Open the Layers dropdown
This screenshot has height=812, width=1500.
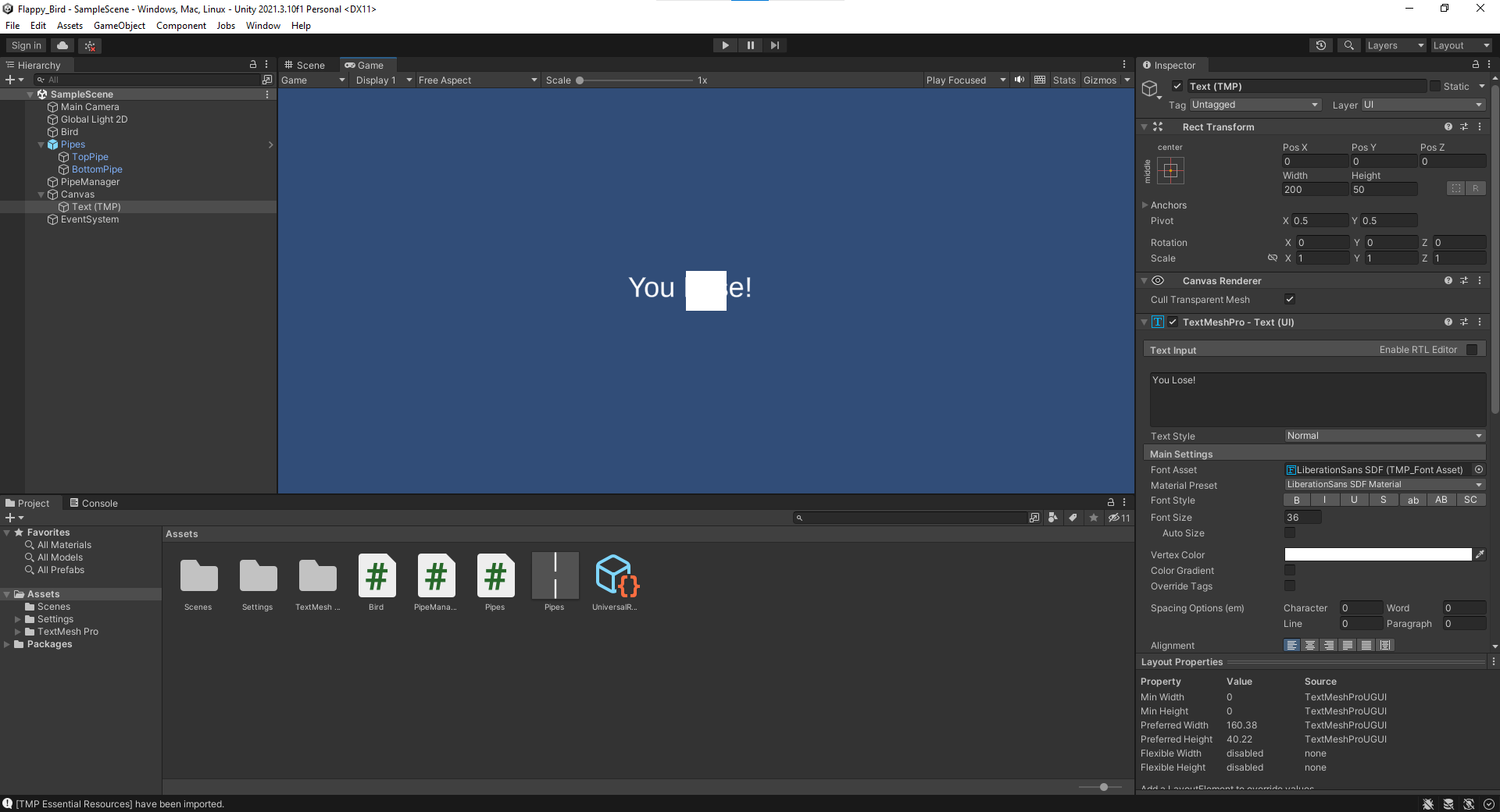(1395, 45)
